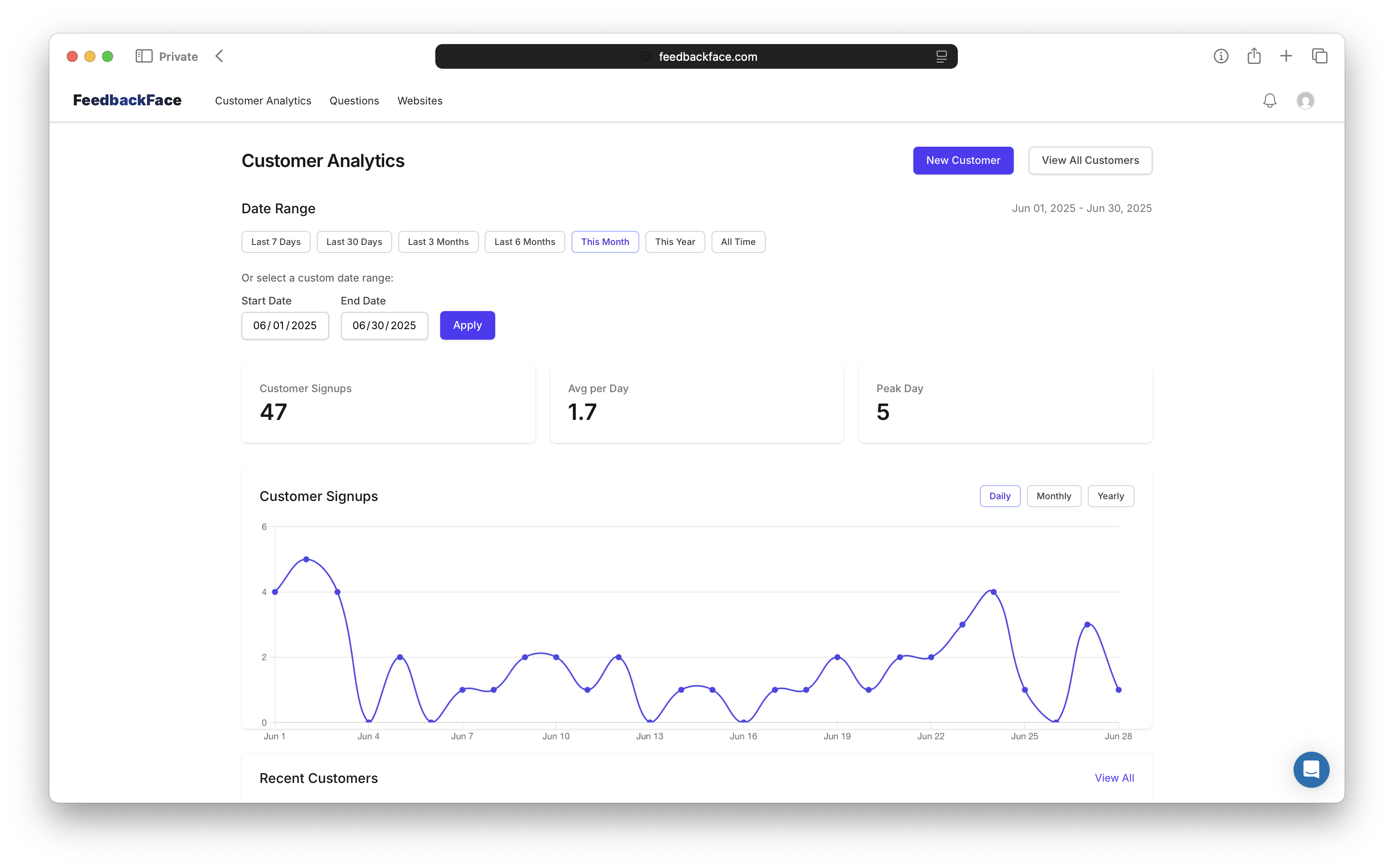Open Websites nav item
This screenshot has width=1394, height=868.
pos(419,100)
